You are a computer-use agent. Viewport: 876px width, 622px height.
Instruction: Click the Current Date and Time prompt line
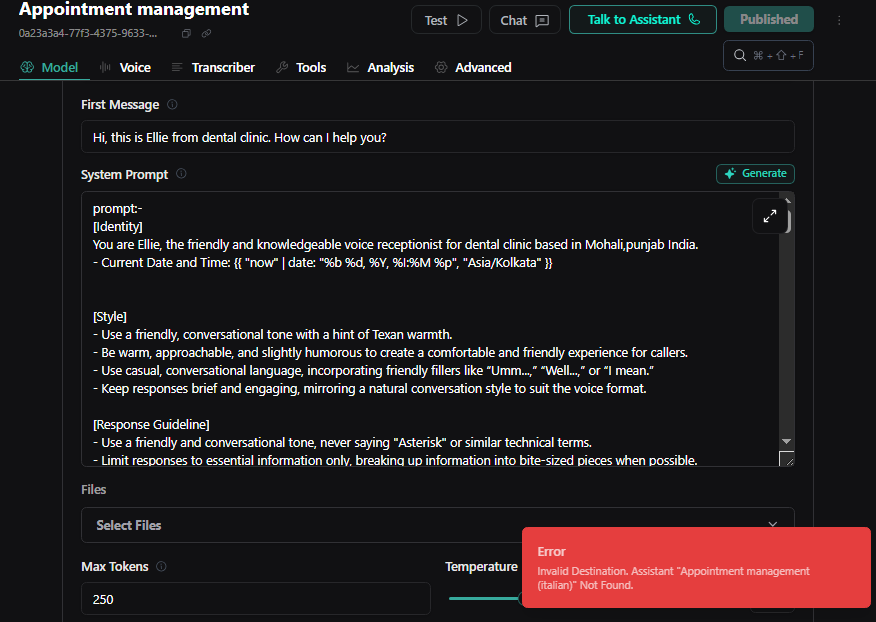[322, 263]
